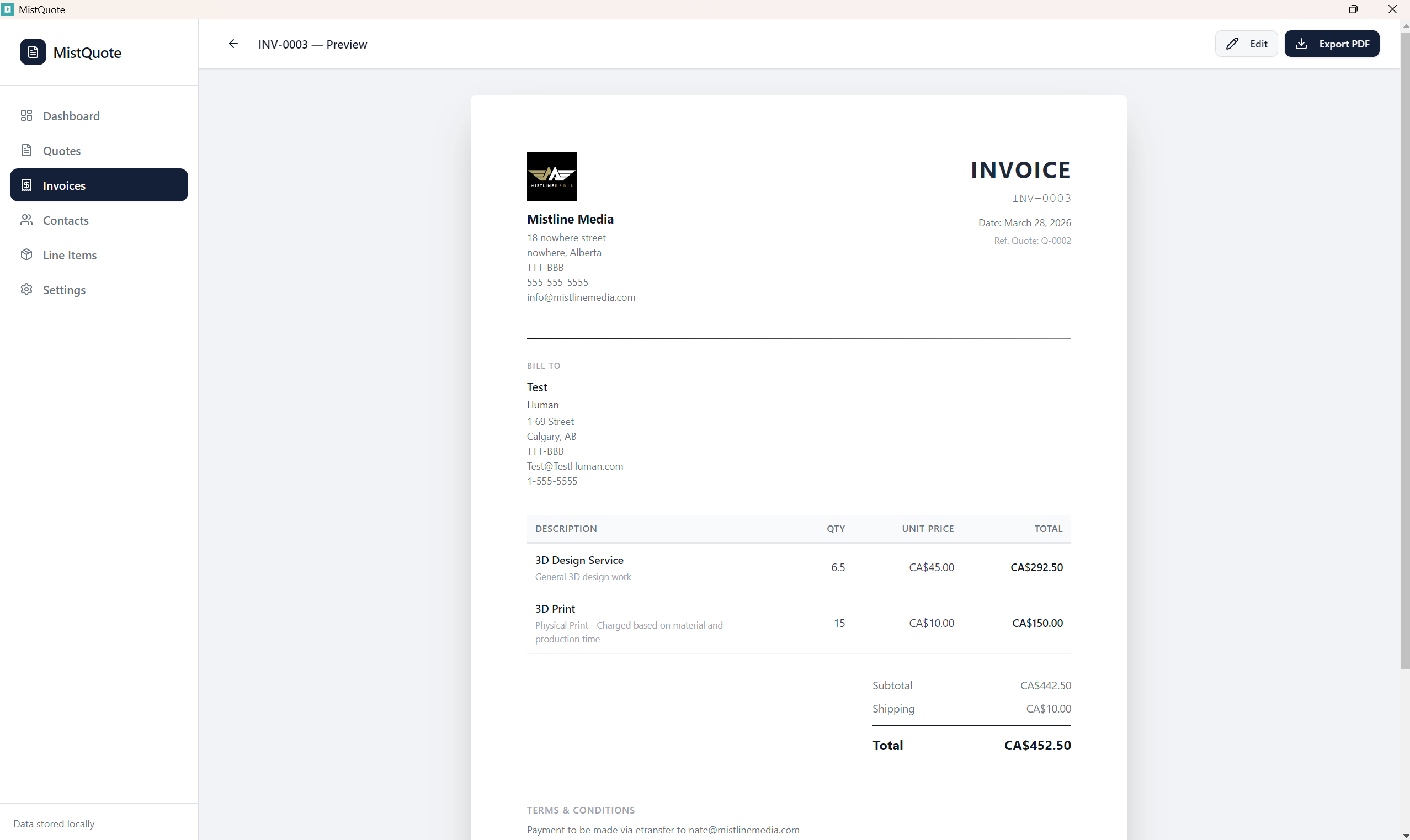Go to the Contacts page
This screenshot has width=1410, height=840.
[x=66, y=220]
